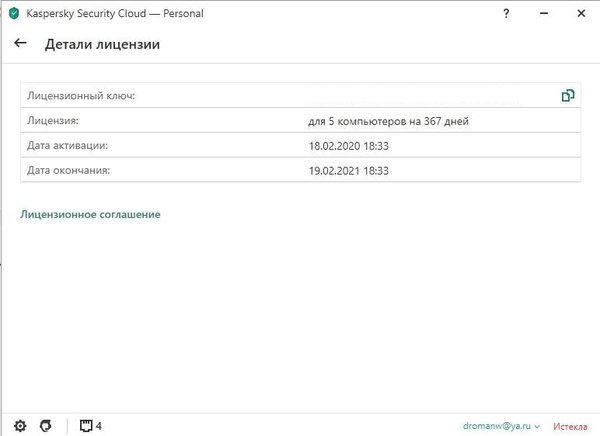Viewport: 600px width, 436px height.
Task: Click the activation date 18.02.2020 18:33
Action: [x=349, y=146]
